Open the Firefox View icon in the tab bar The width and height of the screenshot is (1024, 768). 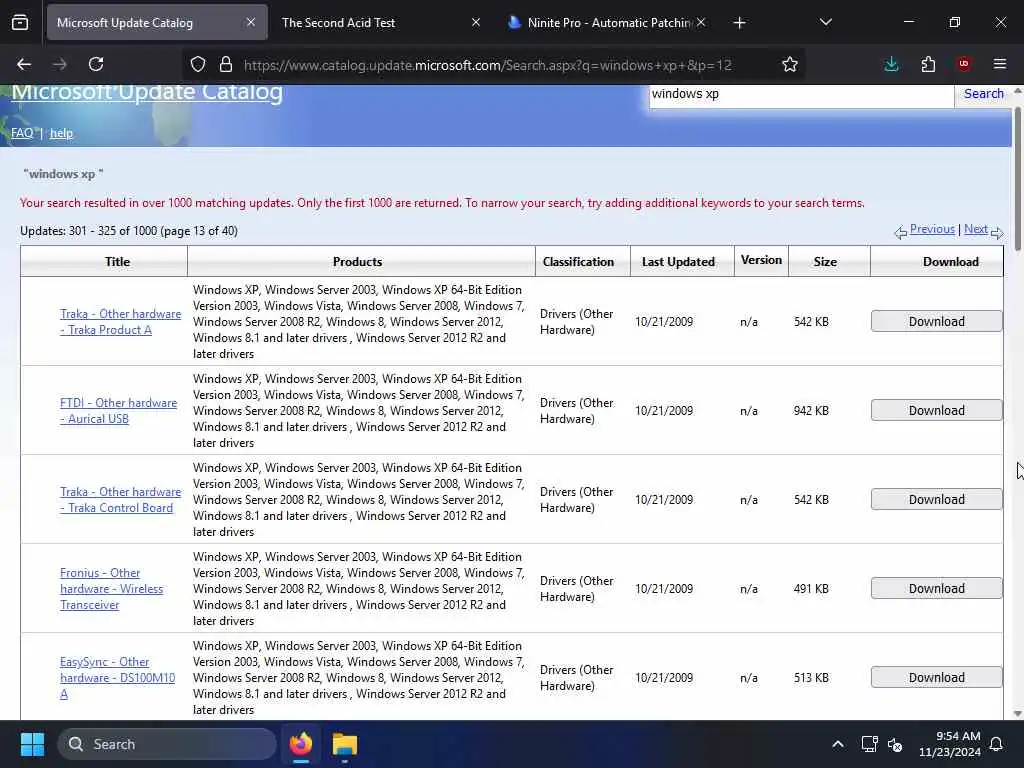point(20,22)
